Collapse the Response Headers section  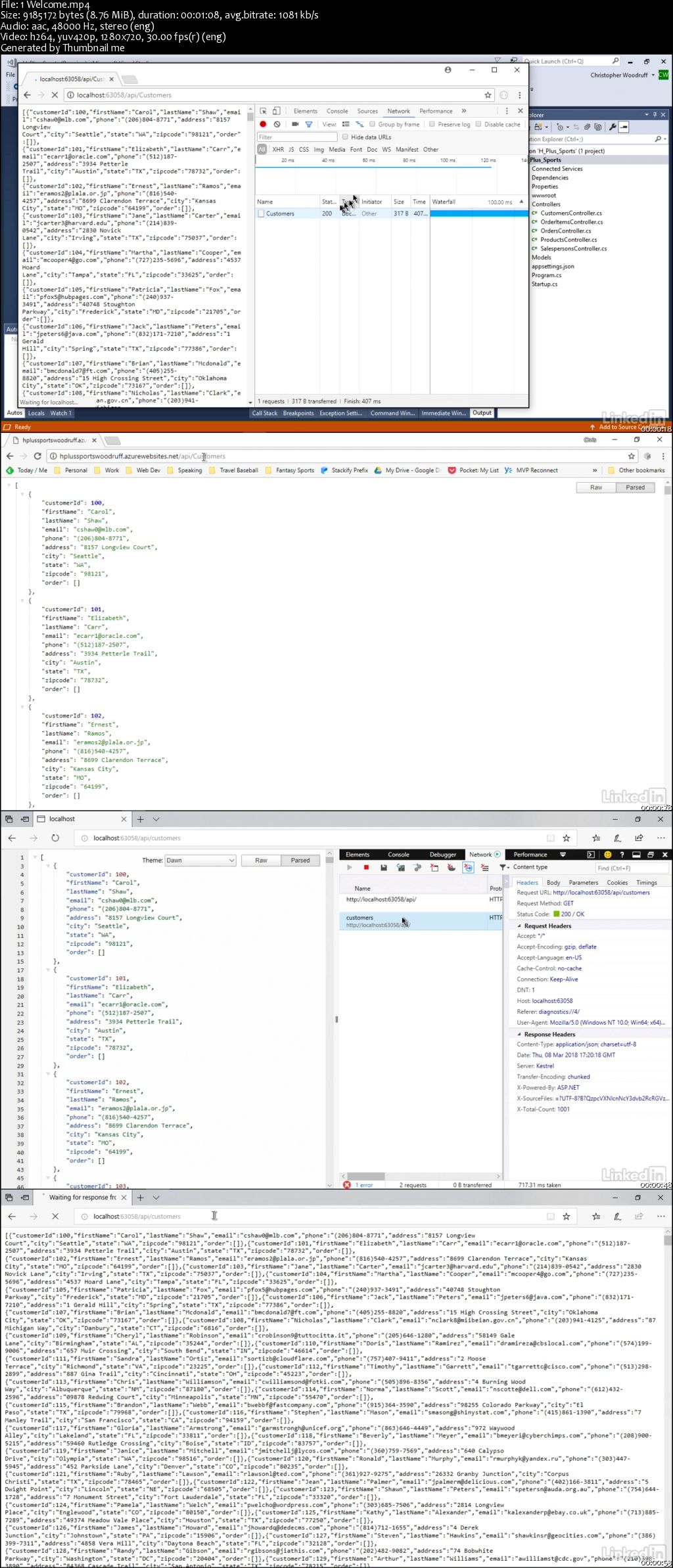click(x=519, y=1034)
